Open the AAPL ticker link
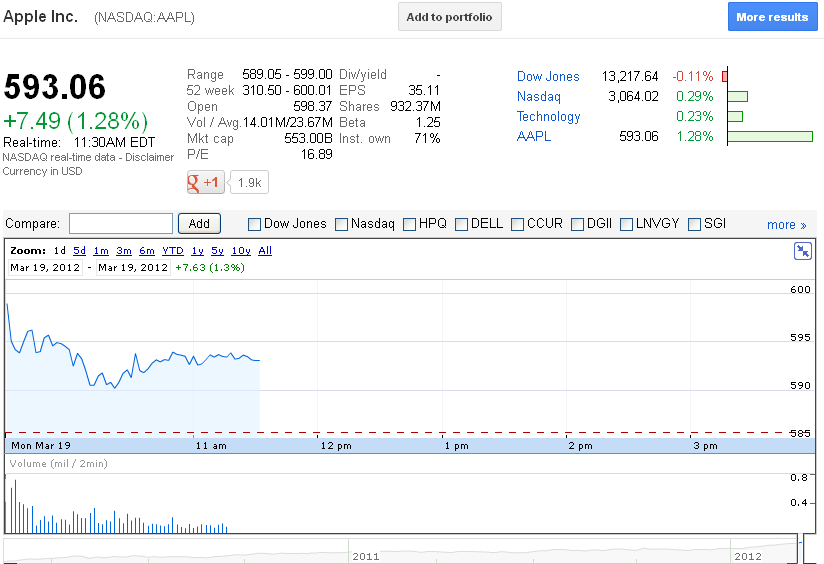The height and width of the screenshot is (564, 824). (534, 137)
